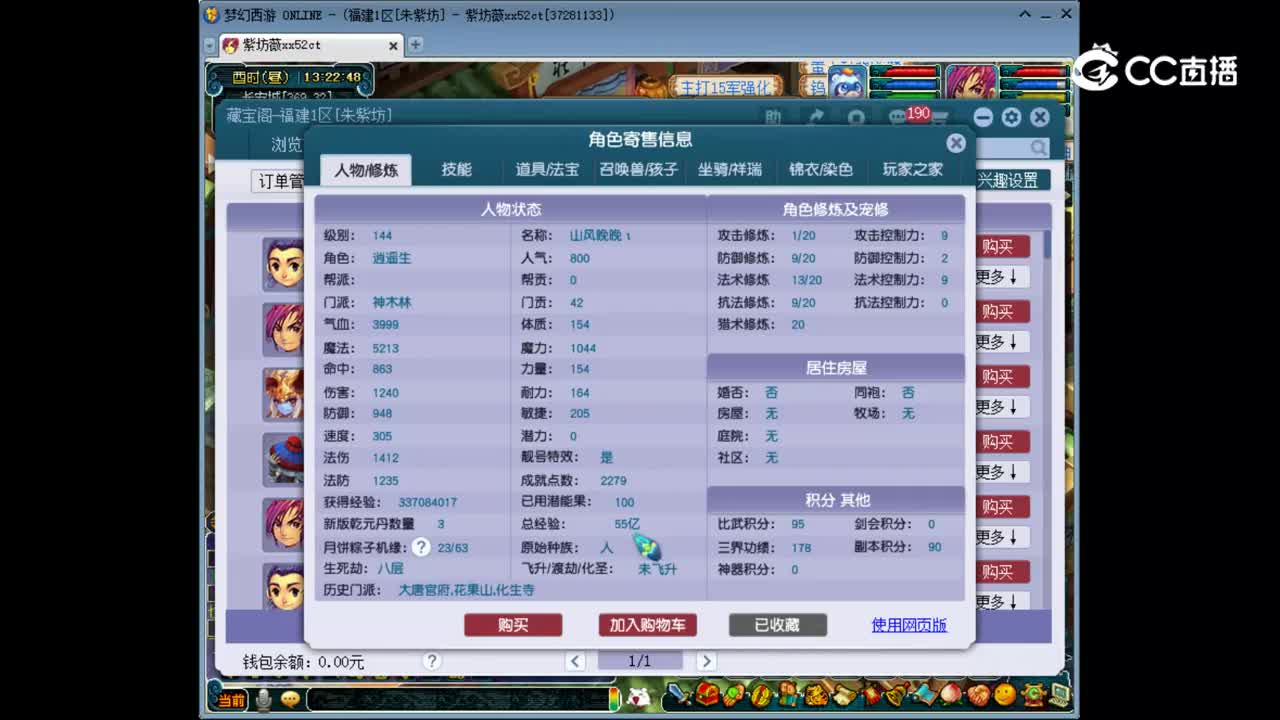Select the beast-masked avatar listing
Screen dimensions: 1280x720
pos(284,394)
